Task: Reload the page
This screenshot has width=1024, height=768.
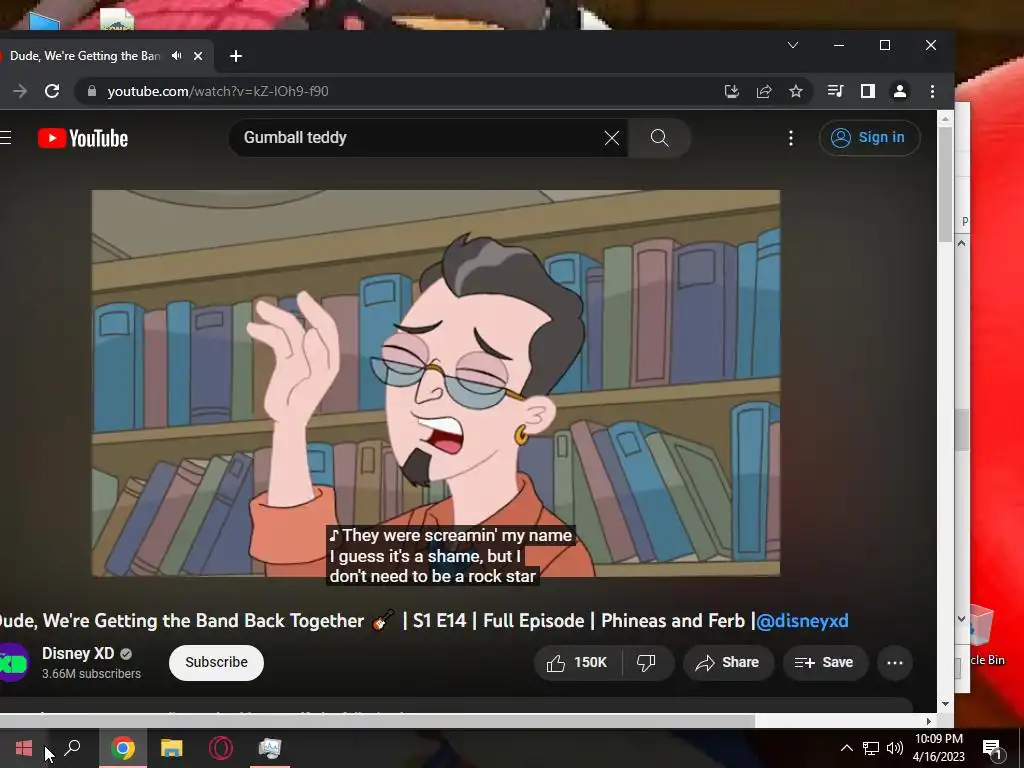Action: (52, 91)
